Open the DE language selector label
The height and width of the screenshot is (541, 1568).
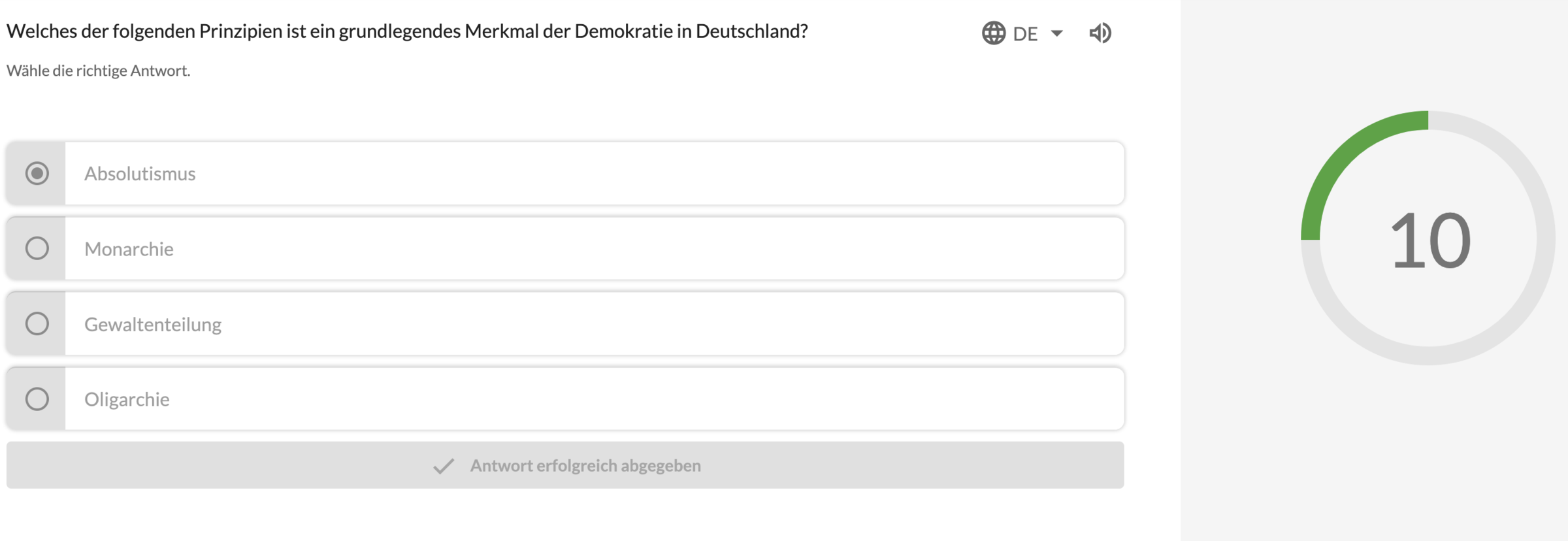1025,34
